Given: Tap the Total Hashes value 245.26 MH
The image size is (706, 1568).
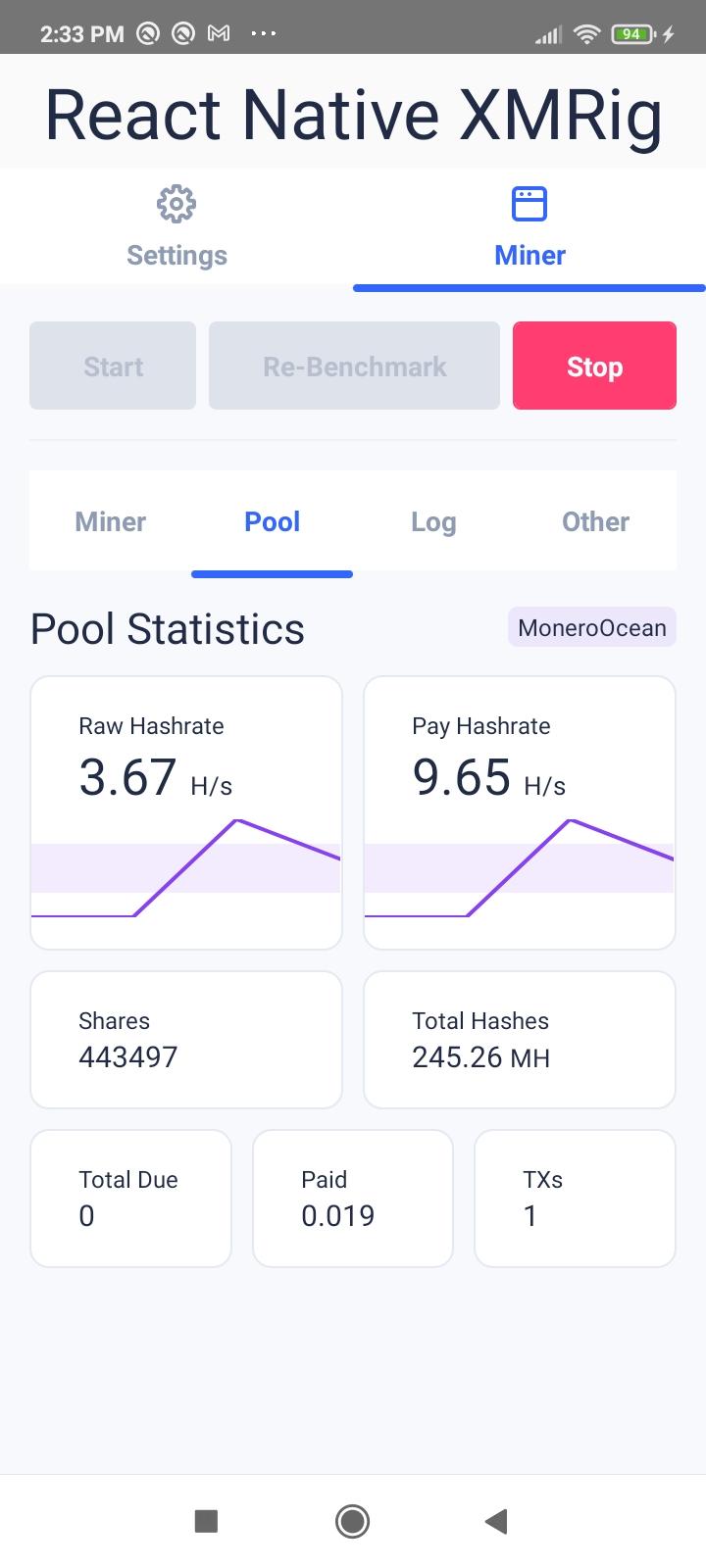Looking at the screenshot, I should point(480,1056).
